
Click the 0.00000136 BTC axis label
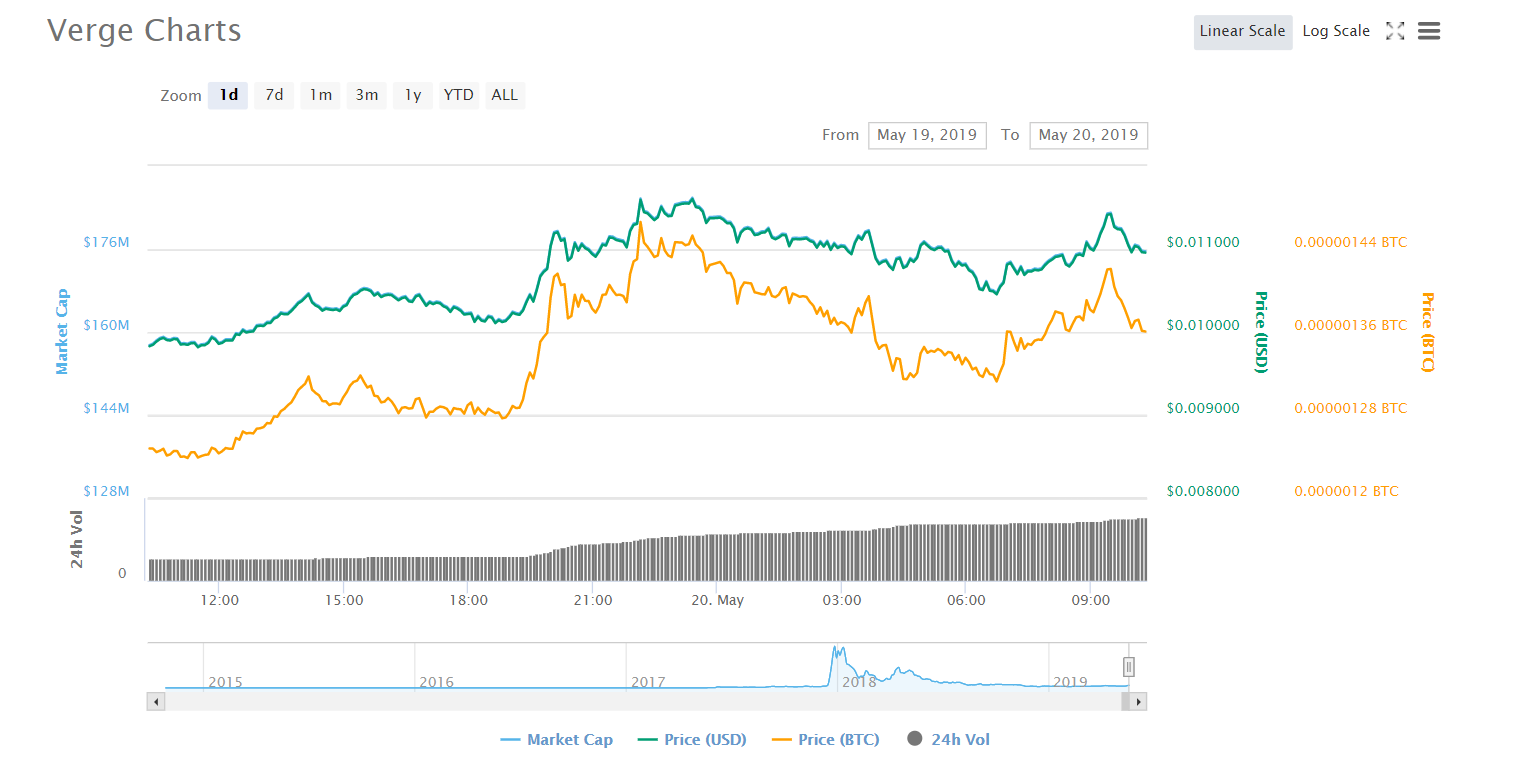coord(1351,325)
